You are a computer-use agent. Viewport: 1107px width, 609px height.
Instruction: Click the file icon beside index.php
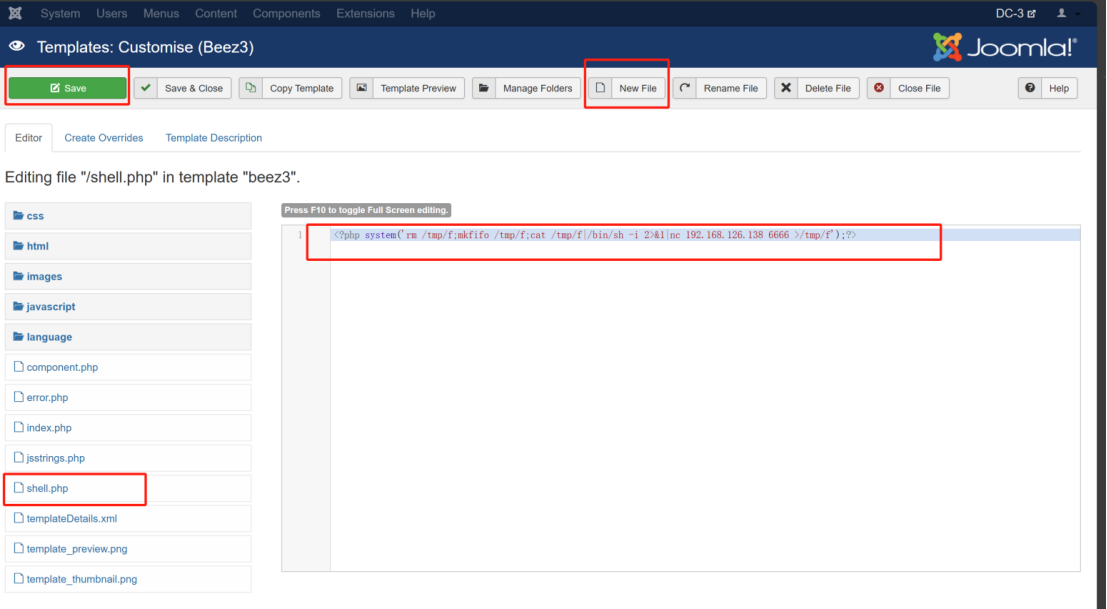click(x=18, y=428)
